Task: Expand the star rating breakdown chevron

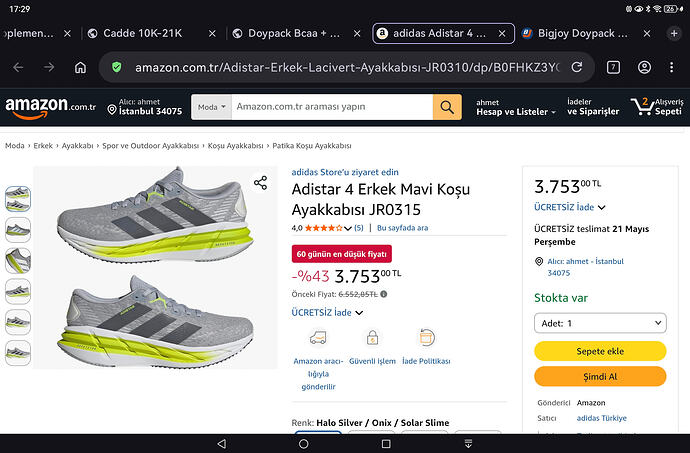Action: tap(348, 228)
